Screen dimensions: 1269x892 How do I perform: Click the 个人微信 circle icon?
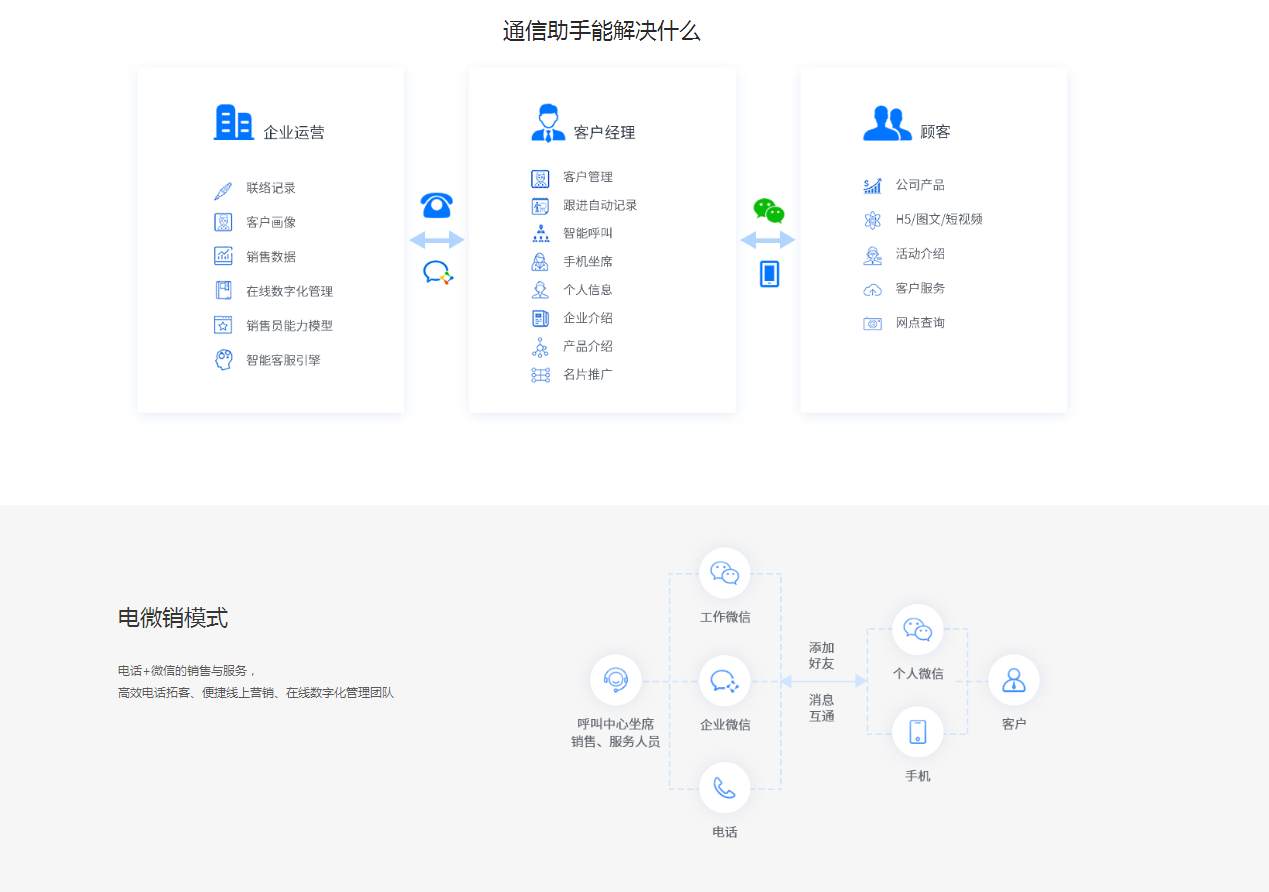(917, 630)
